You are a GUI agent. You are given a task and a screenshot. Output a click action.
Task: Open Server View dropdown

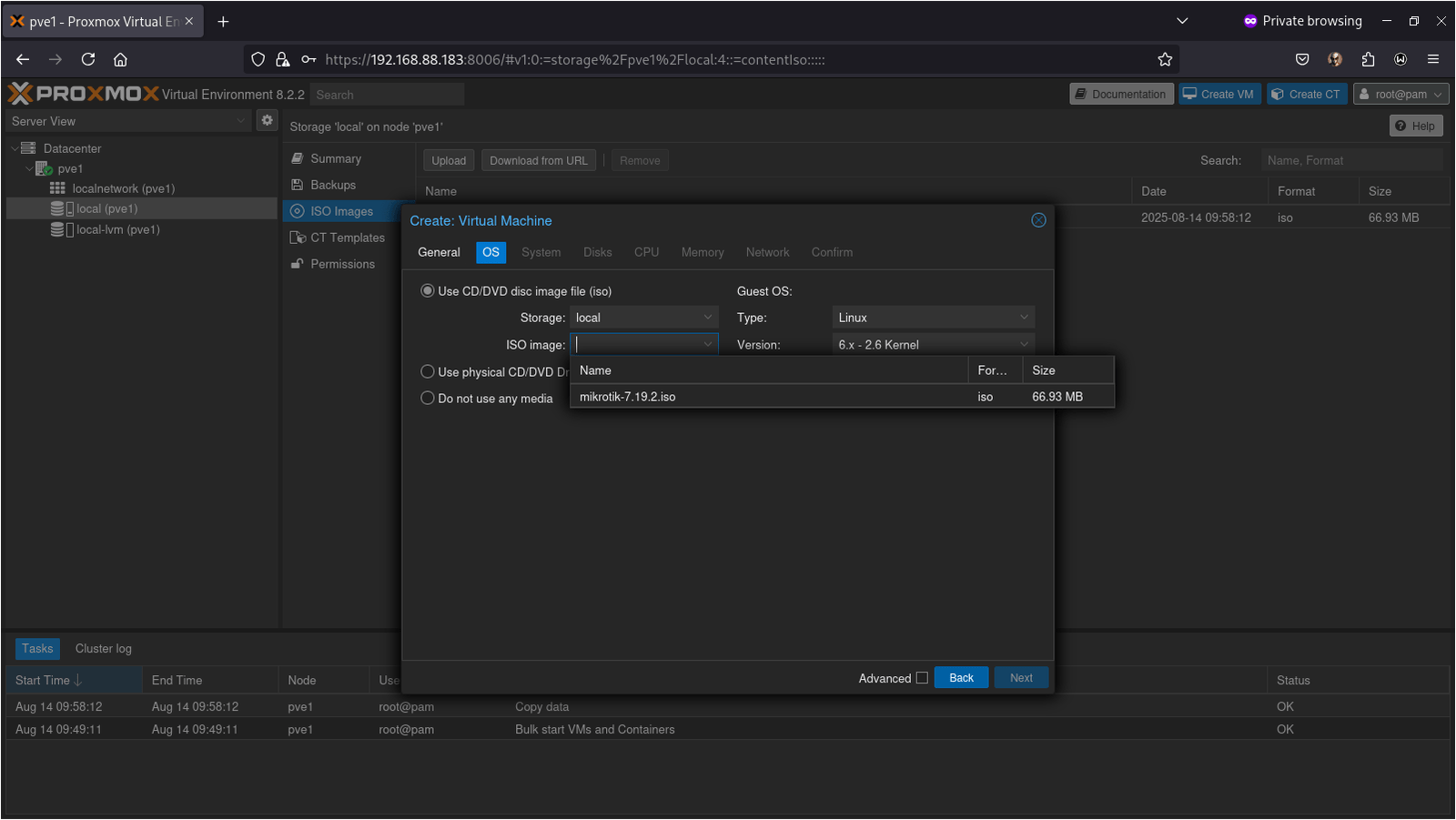(127, 121)
